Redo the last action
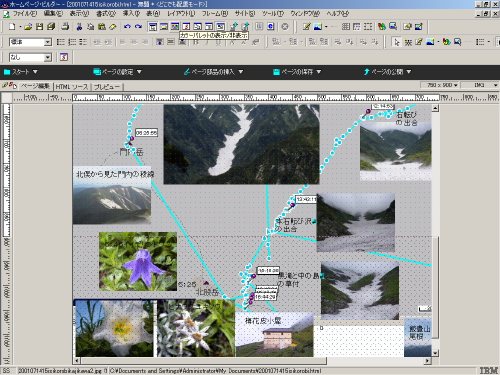 click(x=138, y=27)
